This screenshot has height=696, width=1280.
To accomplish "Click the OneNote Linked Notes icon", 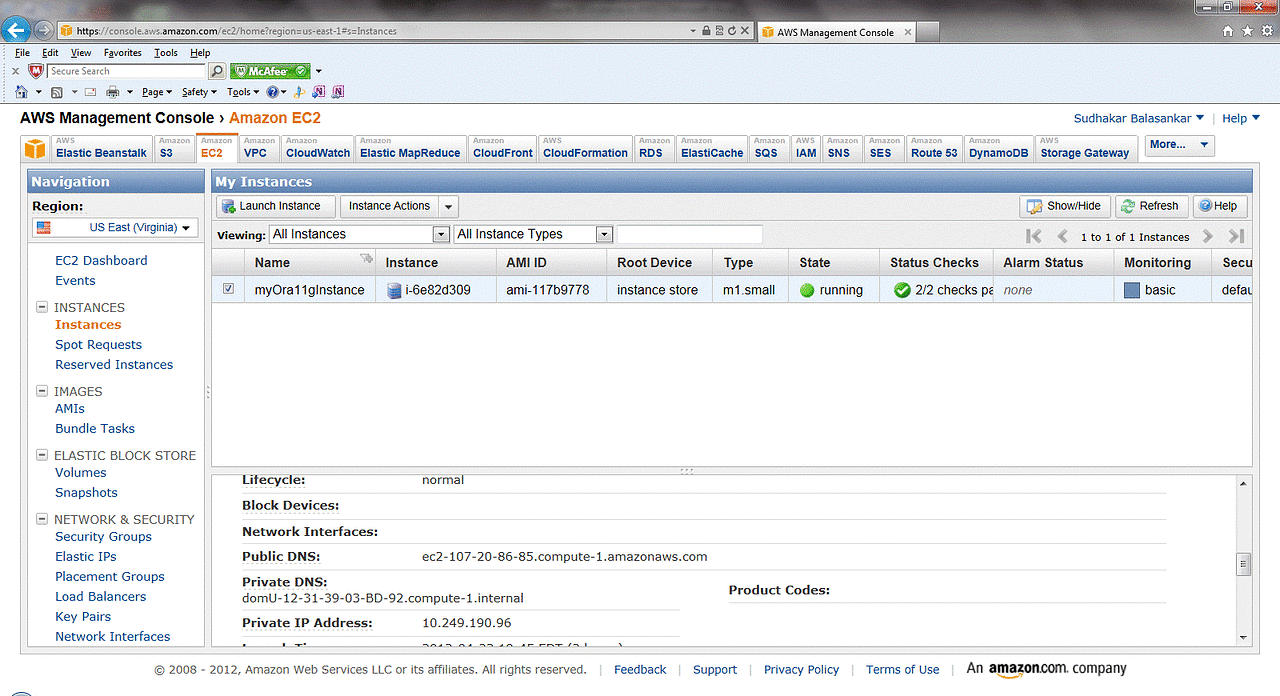I will 338,92.
